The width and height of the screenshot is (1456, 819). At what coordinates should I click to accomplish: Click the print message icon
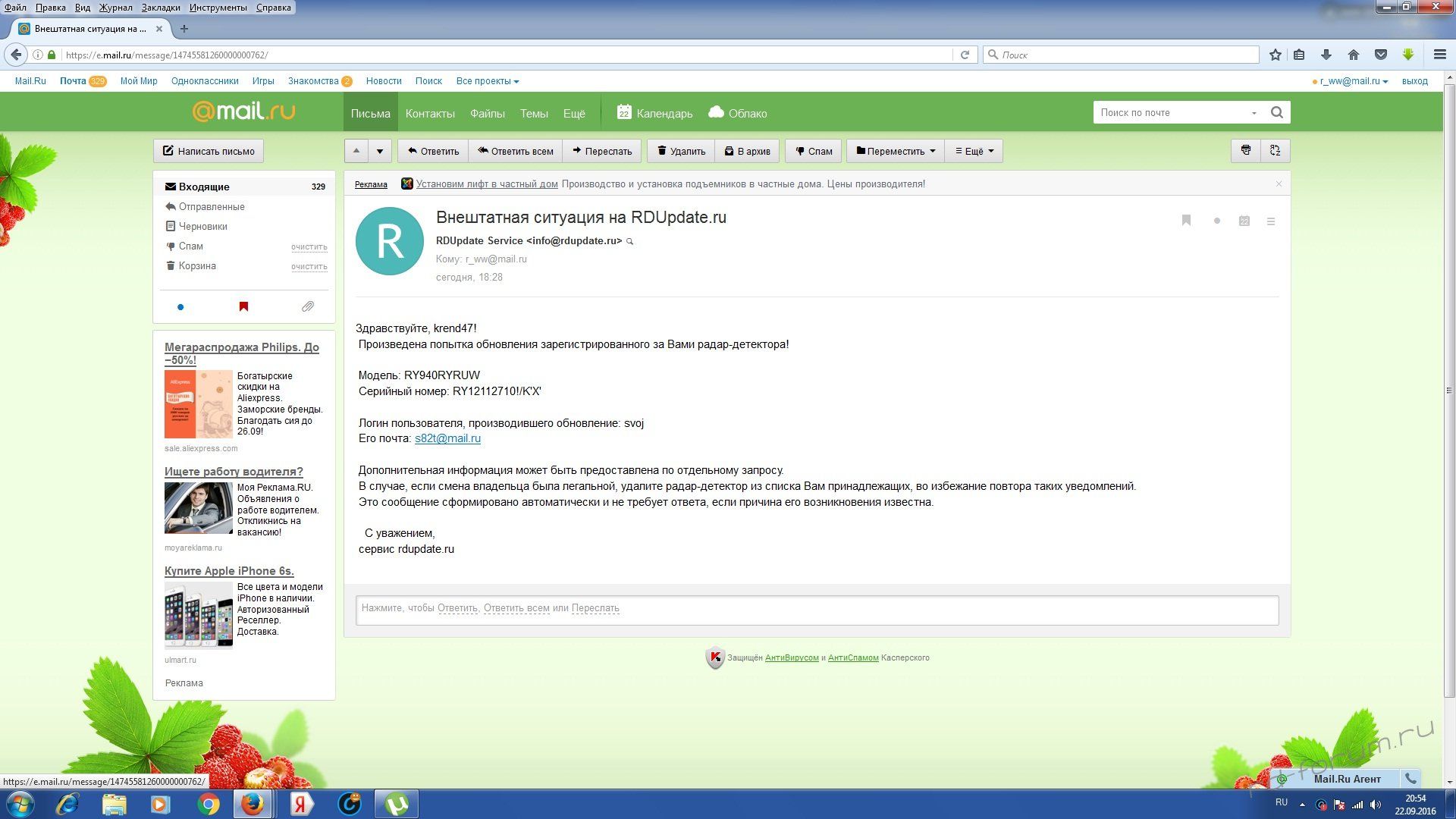pyautogui.click(x=1245, y=150)
